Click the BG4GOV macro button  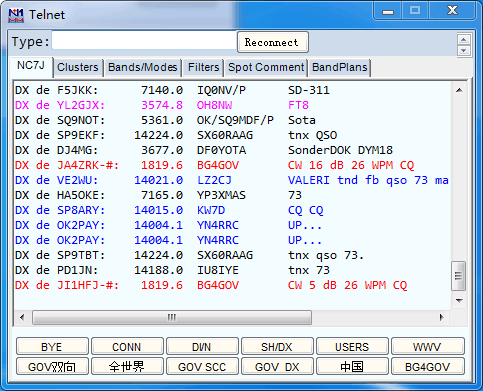427,367
